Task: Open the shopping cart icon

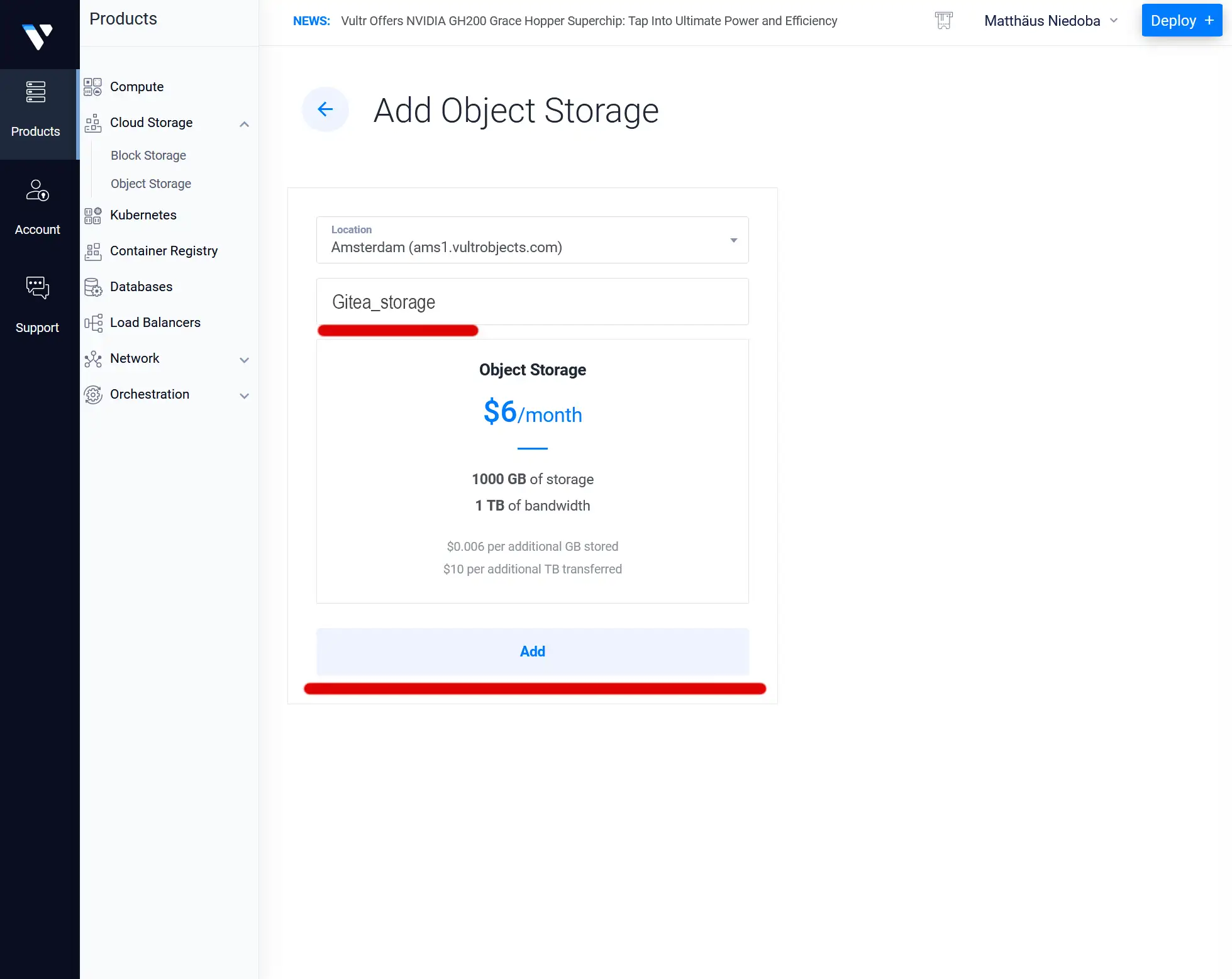Action: (943, 20)
